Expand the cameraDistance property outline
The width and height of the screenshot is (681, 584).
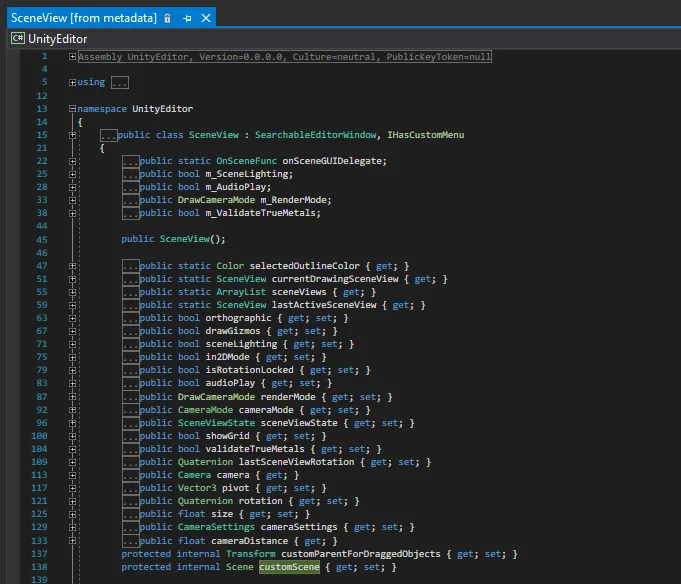coord(73,541)
